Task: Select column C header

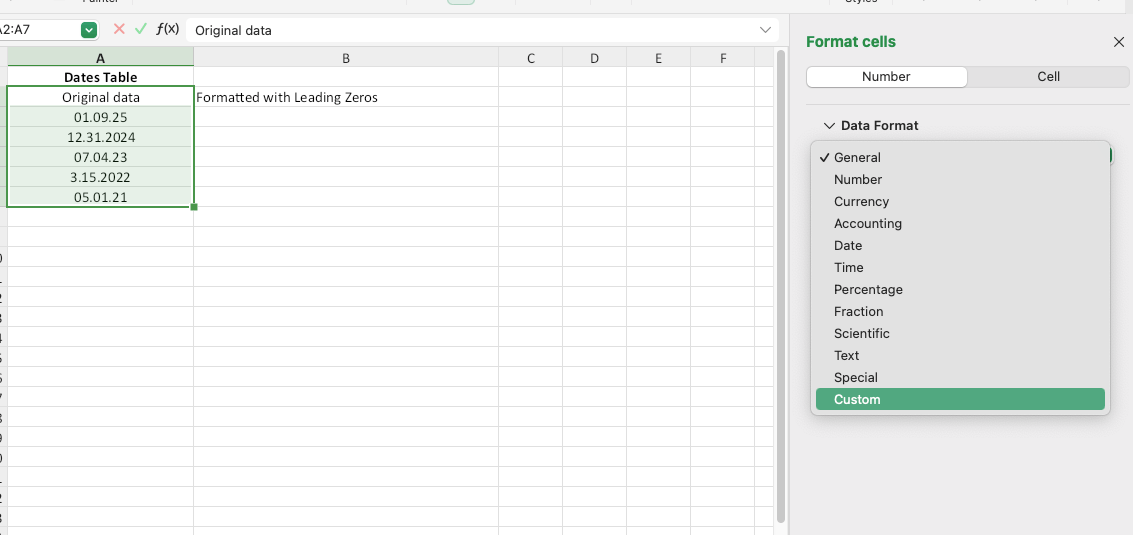Action: click(x=530, y=58)
